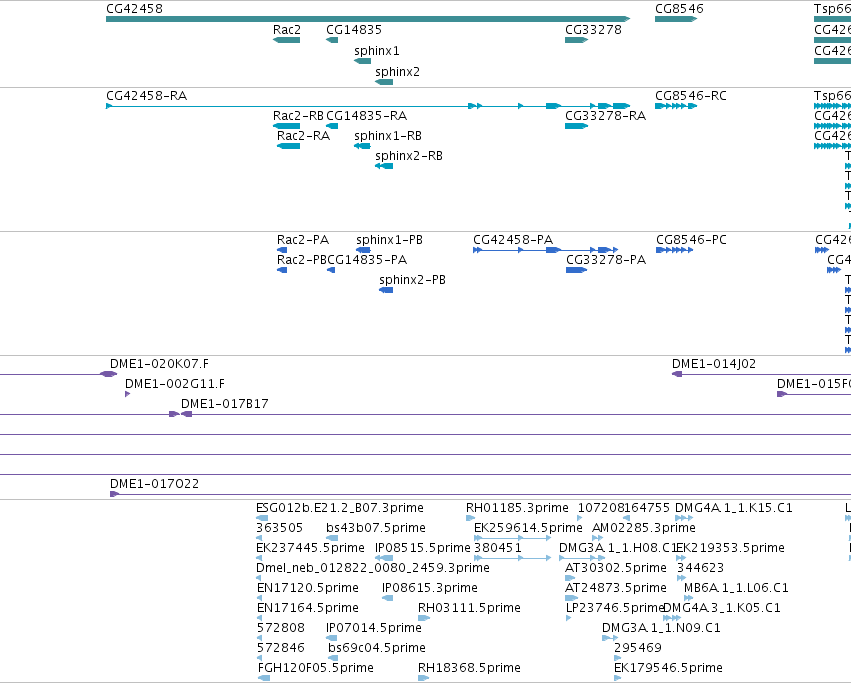
Task: Click the Rac2 gene feature
Action: point(286,40)
